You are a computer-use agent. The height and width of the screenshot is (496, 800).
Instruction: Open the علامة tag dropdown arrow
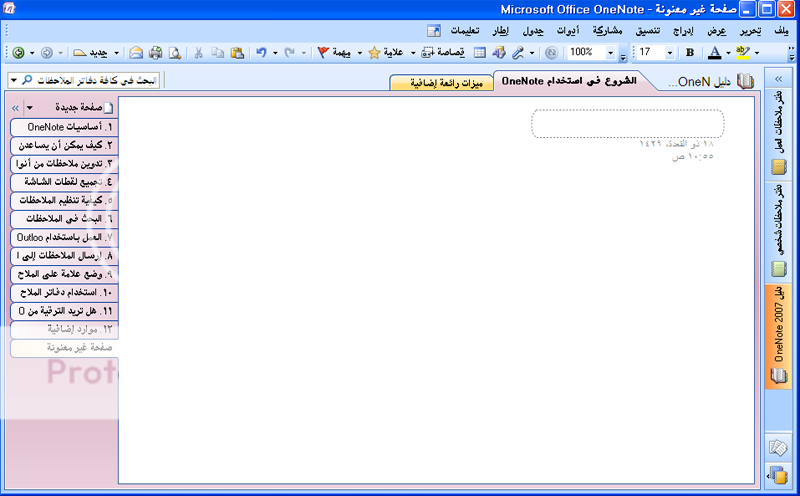(x=413, y=53)
